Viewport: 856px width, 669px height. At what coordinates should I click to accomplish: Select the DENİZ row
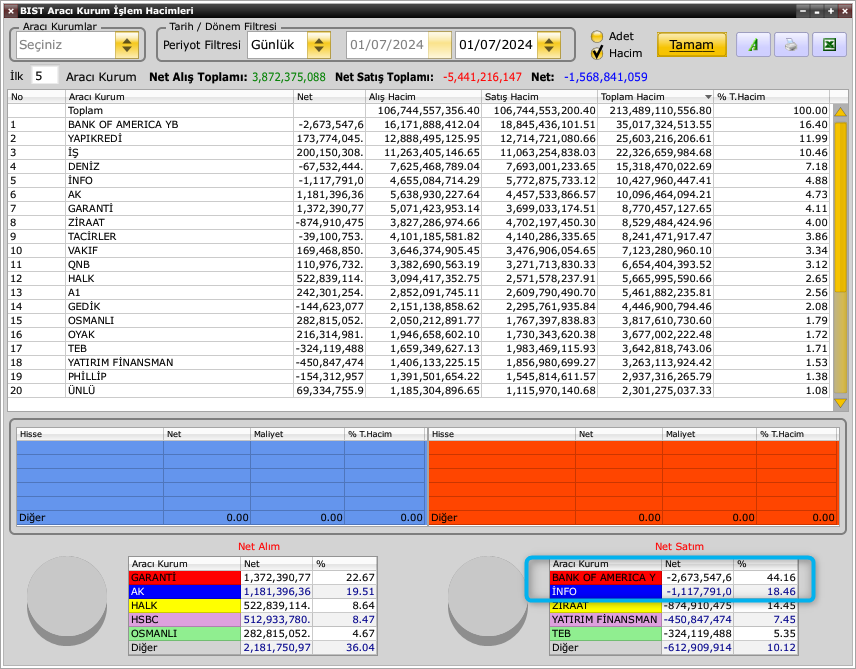(419, 167)
